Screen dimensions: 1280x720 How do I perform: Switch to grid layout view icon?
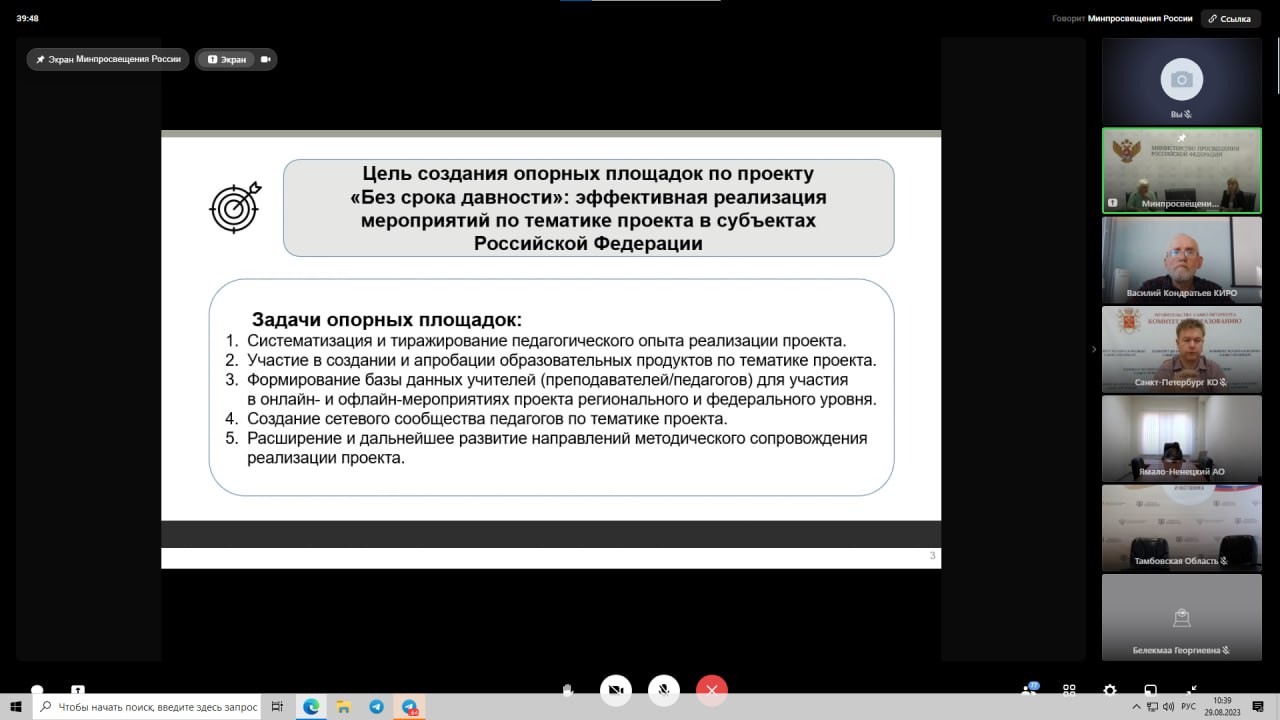coord(1069,690)
